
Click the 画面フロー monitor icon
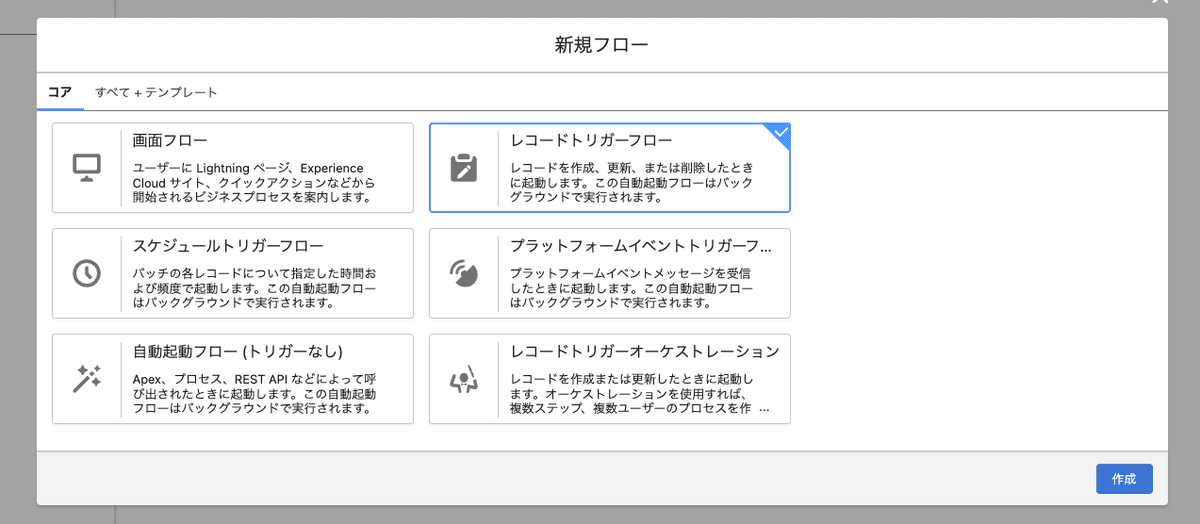(x=87, y=168)
